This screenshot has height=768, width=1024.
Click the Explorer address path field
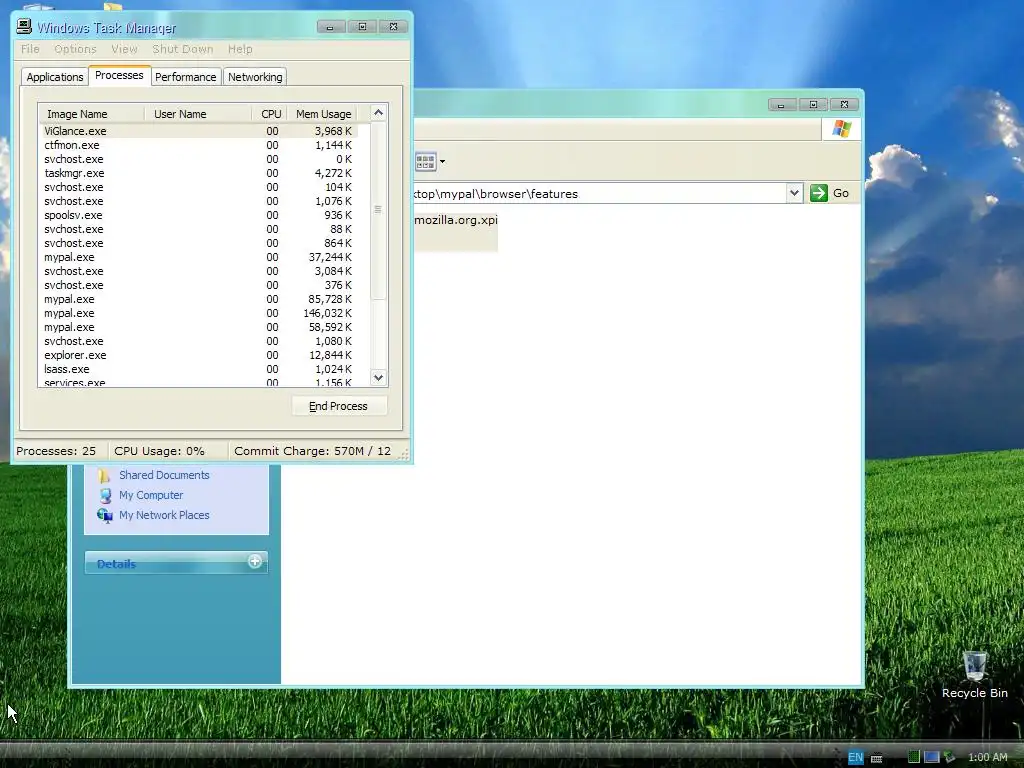[599, 193]
